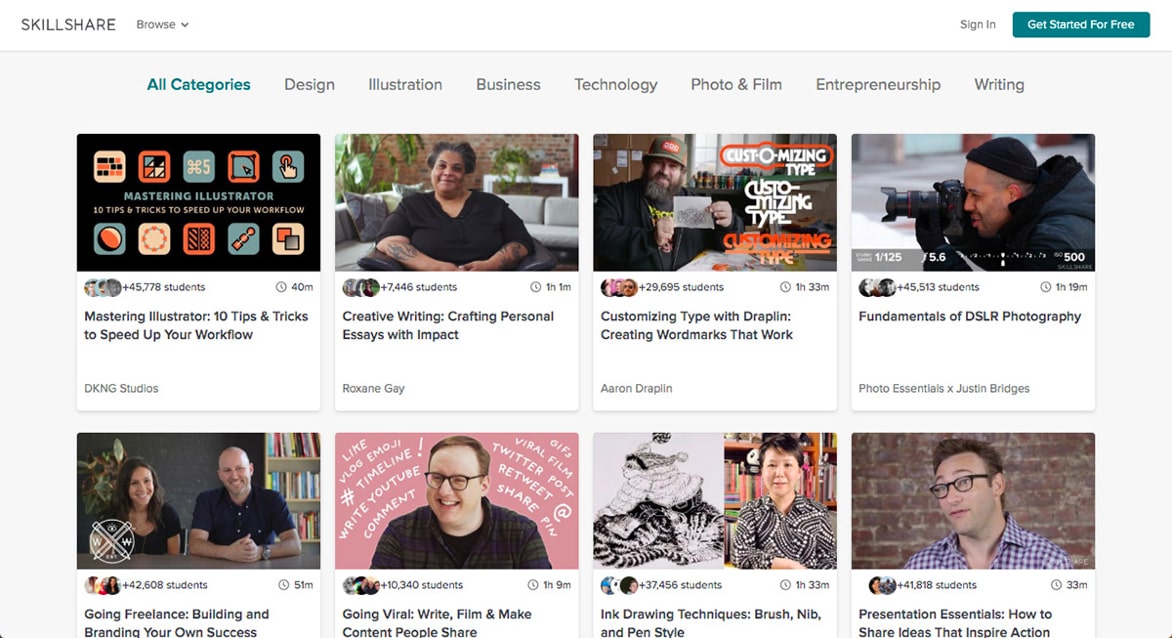Click the Sign In link
Screen dimensions: 1172x638
point(978,25)
